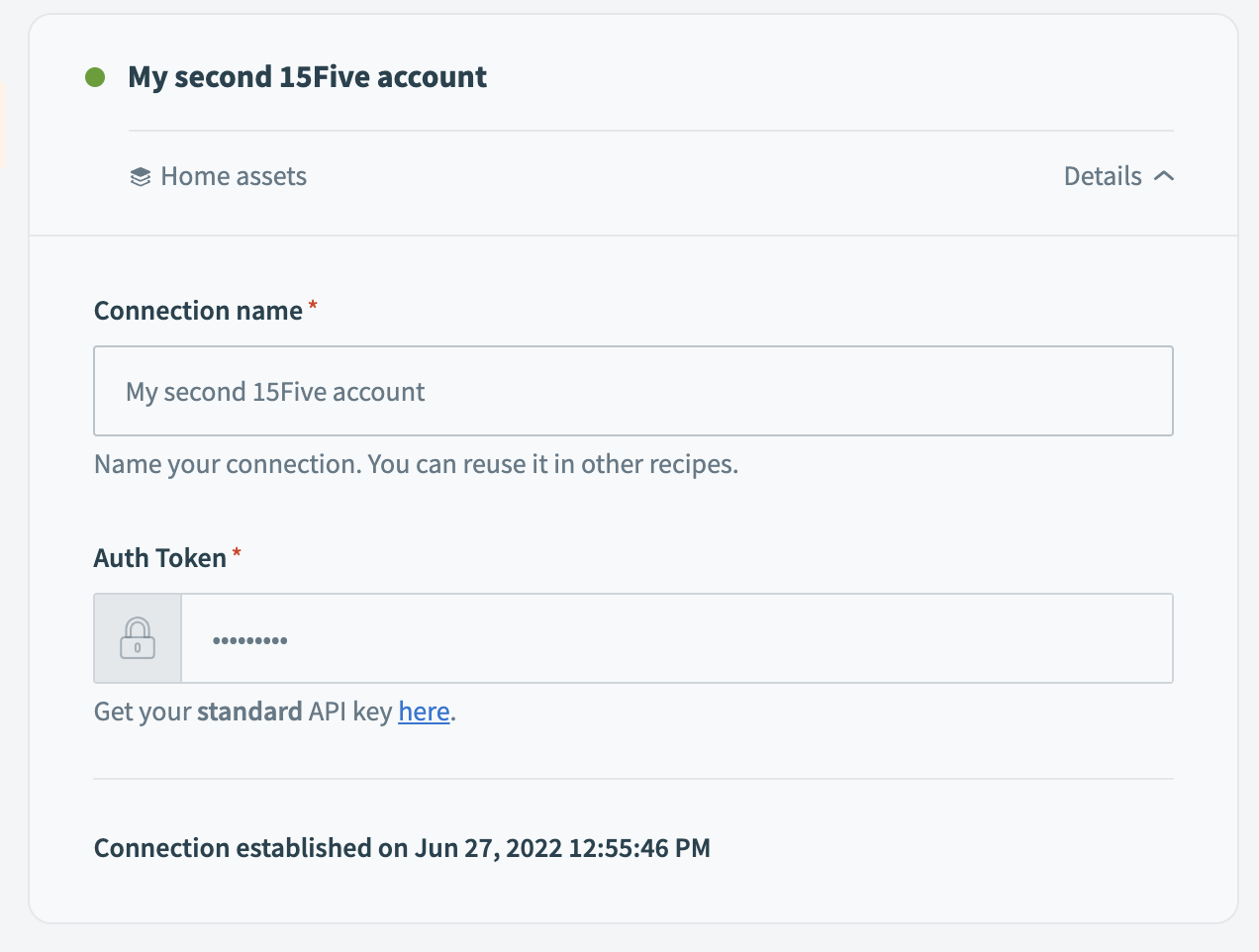Click the "My second 15Five account" heading
The height and width of the screenshot is (952, 1259).
(308, 77)
